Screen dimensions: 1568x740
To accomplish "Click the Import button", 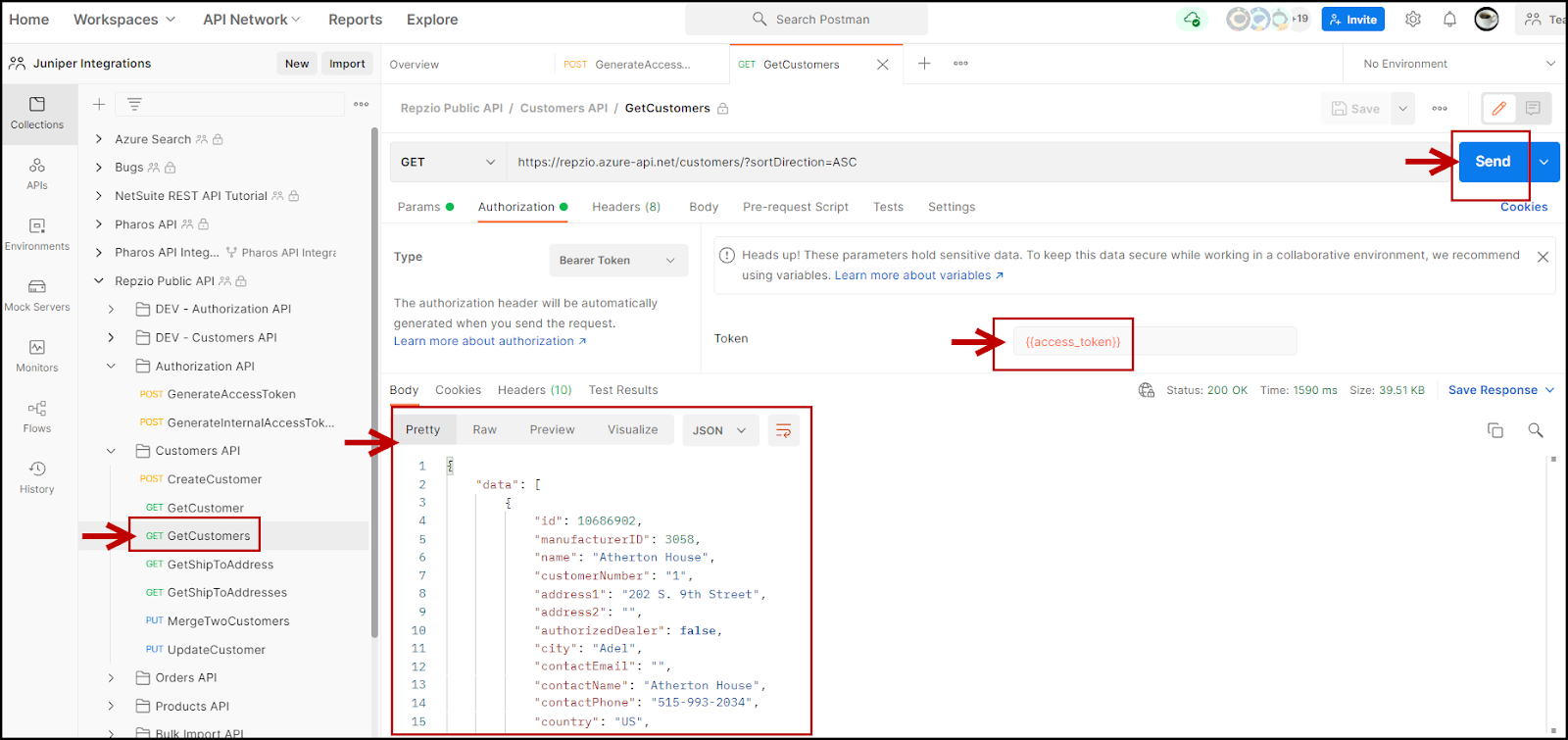I will pos(347,64).
